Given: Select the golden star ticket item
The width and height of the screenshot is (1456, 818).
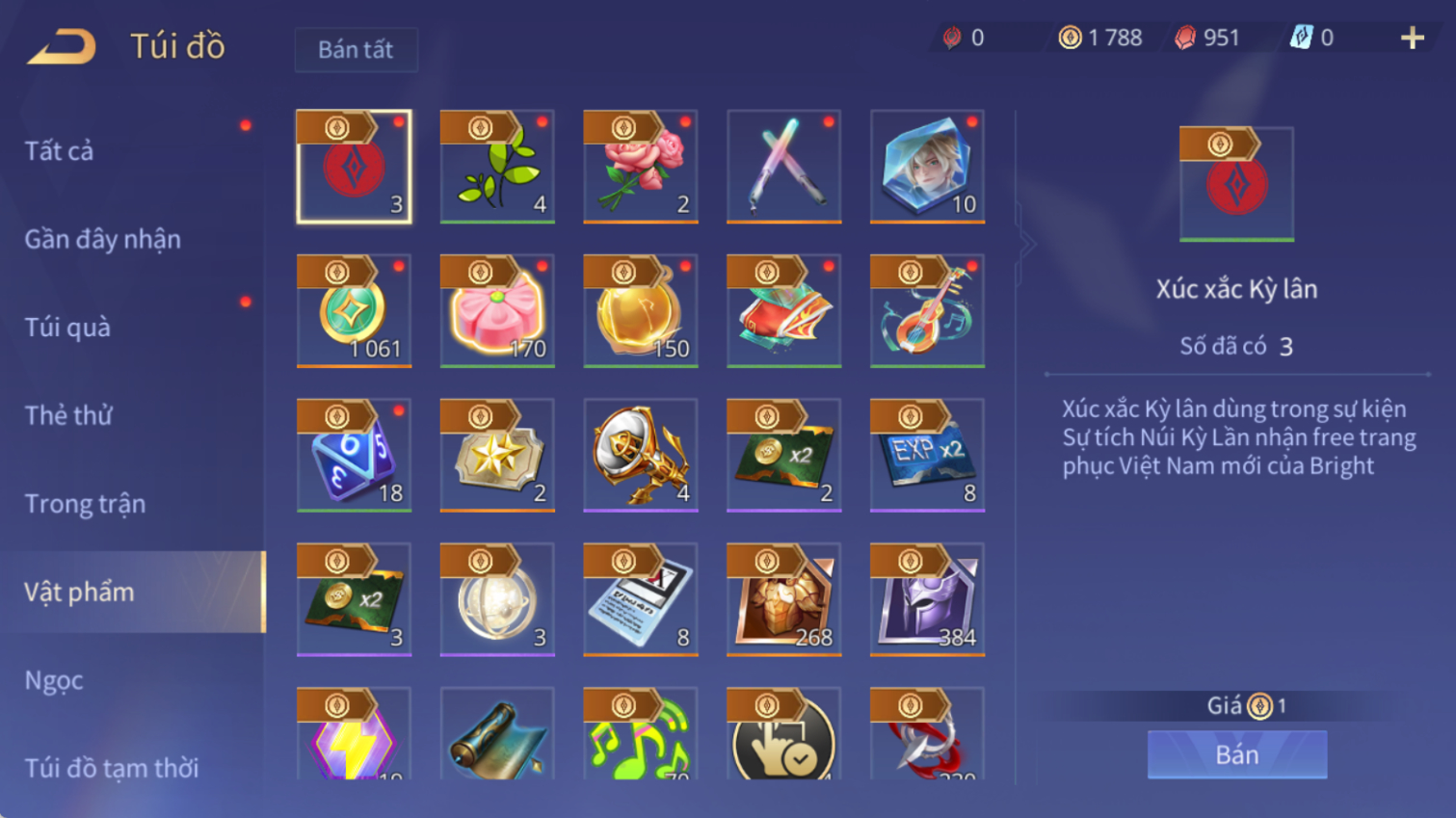Looking at the screenshot, I should (x=497, y=456).
